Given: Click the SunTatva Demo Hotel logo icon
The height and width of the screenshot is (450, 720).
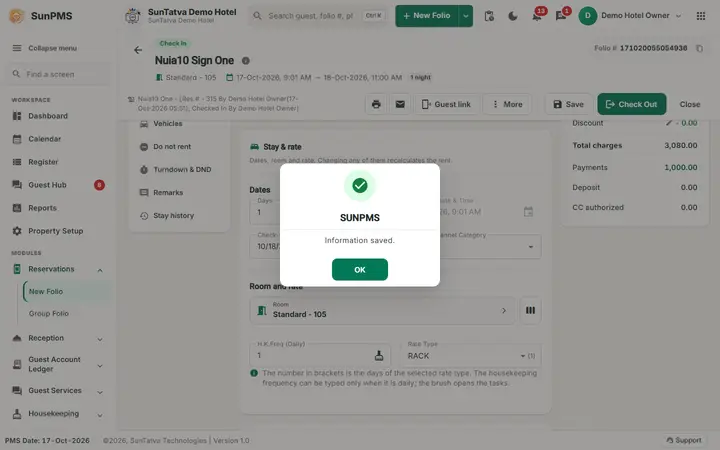Looking at the screenshot, I should (x=133, y=16).
